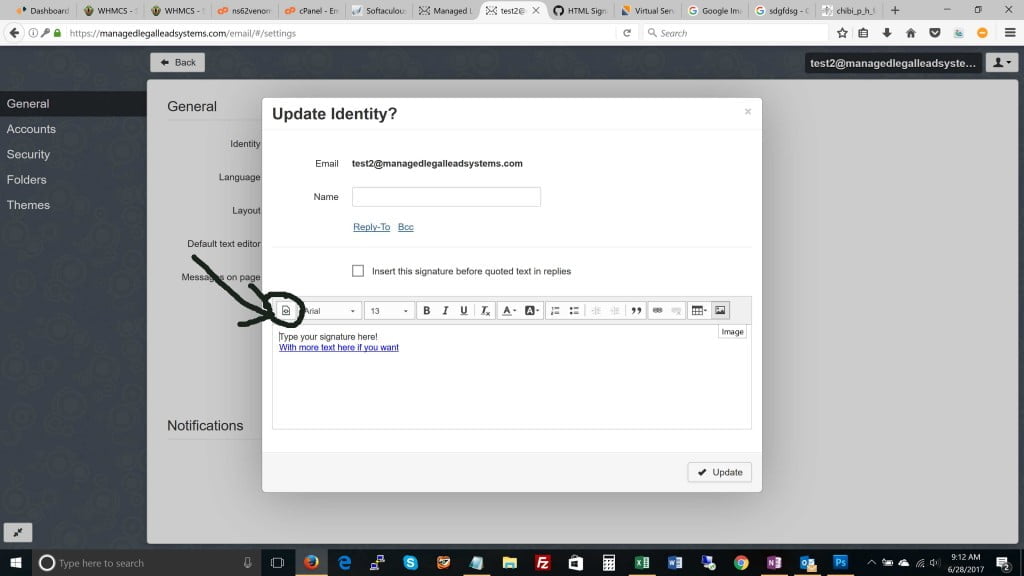This screenshot has height=576, width=1024.
Task: Click the Source view icon in editor toolbar
Action: click(285, 311)
